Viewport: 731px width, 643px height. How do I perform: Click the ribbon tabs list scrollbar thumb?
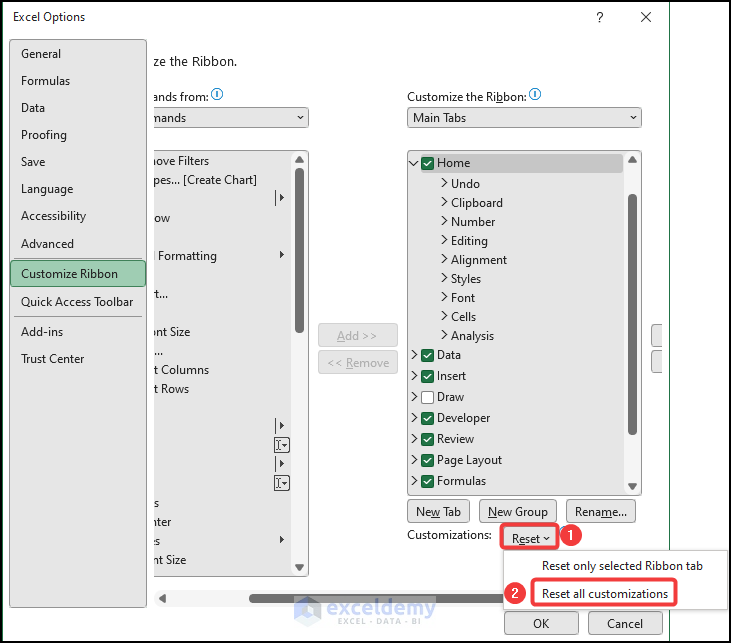tap(632, 315)
